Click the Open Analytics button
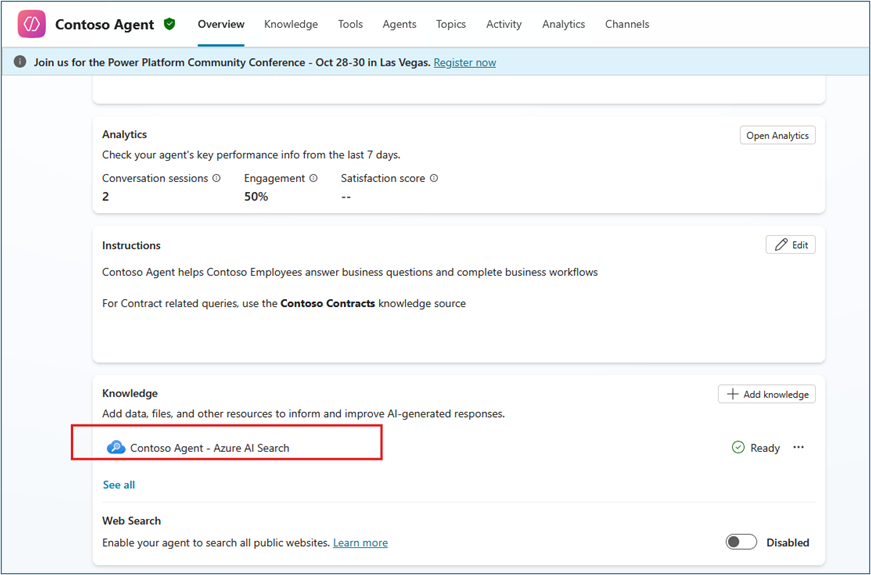 [778, 136]
